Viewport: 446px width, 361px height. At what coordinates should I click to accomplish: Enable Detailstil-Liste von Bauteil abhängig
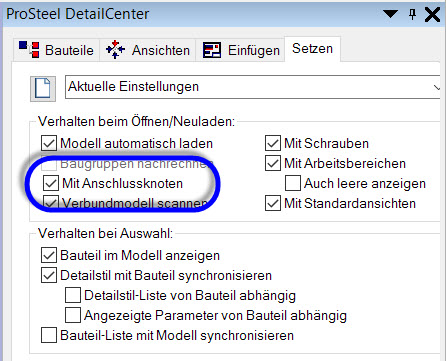click(x=73, y=295)
